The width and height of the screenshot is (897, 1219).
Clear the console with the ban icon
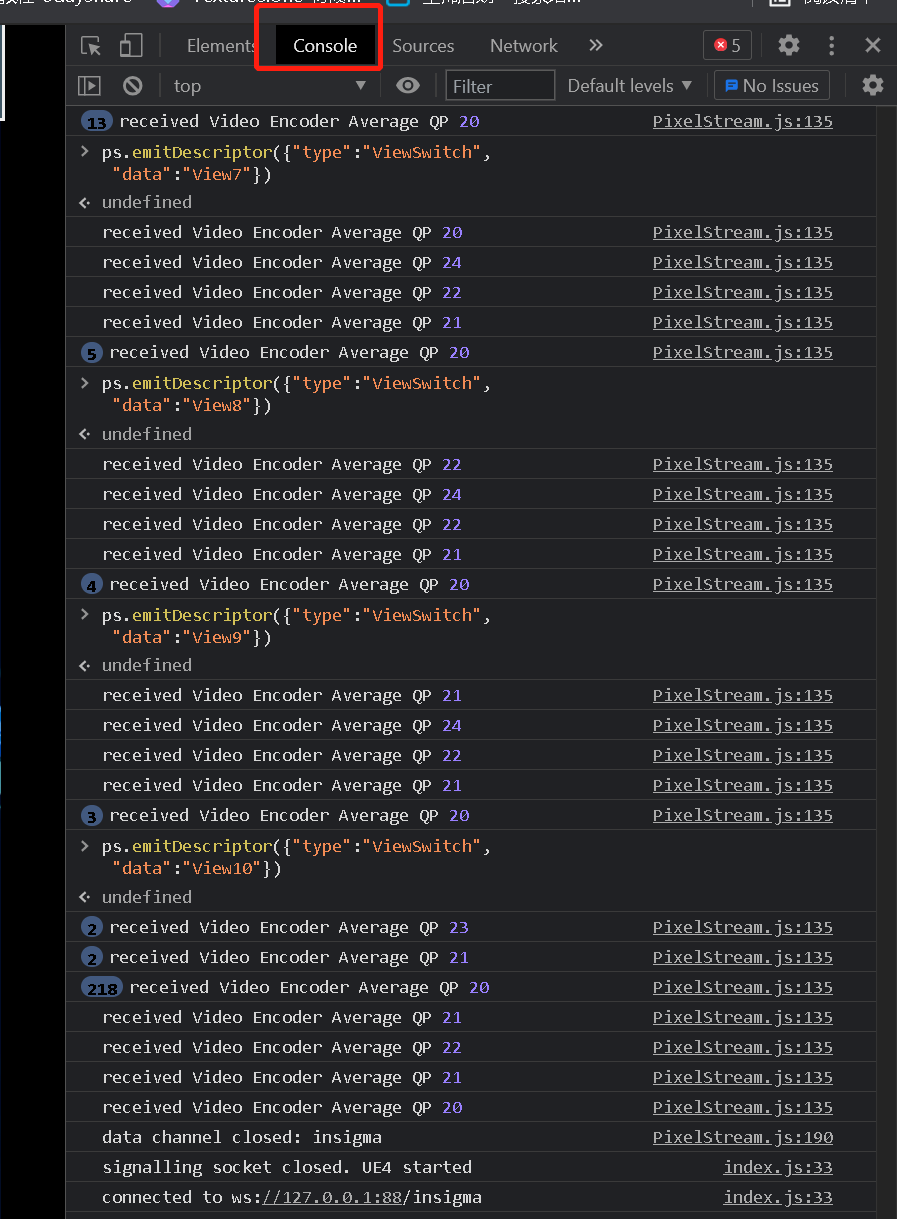133,86
